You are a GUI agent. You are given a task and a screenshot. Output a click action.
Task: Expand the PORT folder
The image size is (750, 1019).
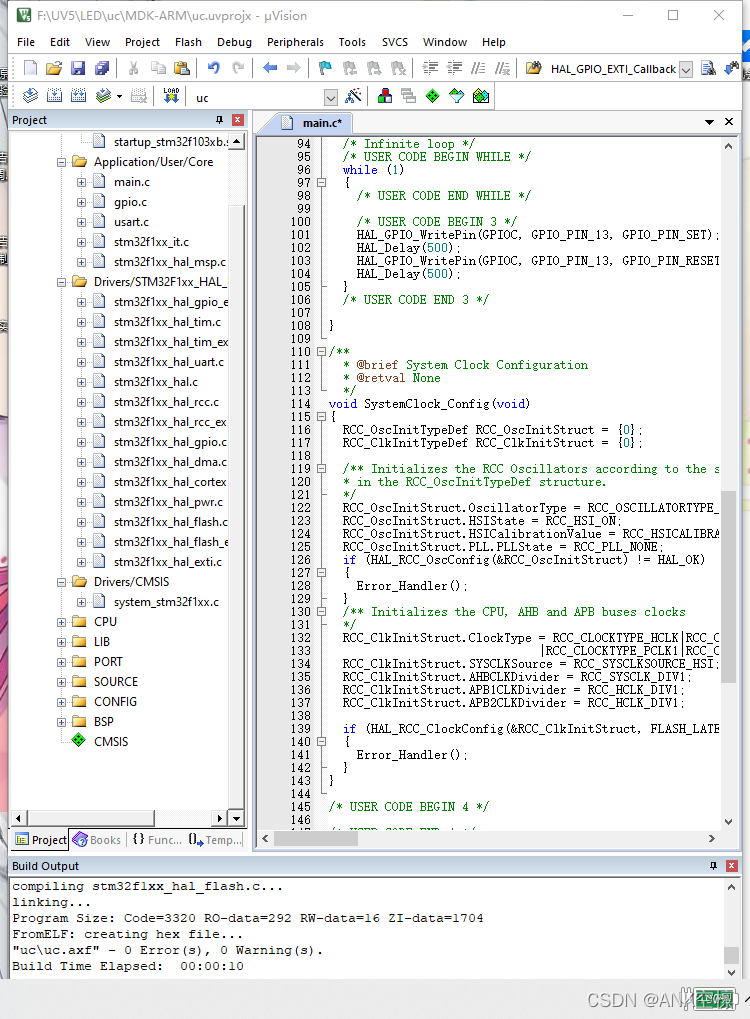pyautogui.click(x=61, y=662)
